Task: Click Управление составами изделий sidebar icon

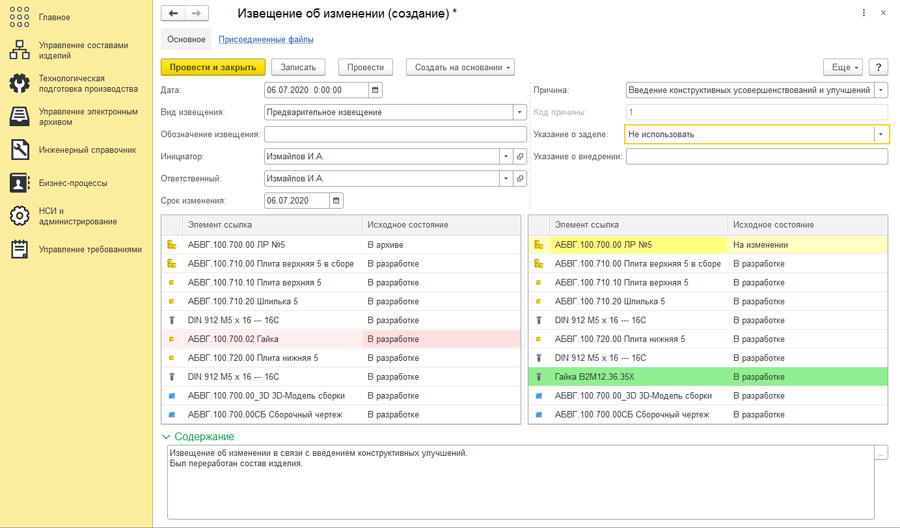Action: tap(19, 50)
